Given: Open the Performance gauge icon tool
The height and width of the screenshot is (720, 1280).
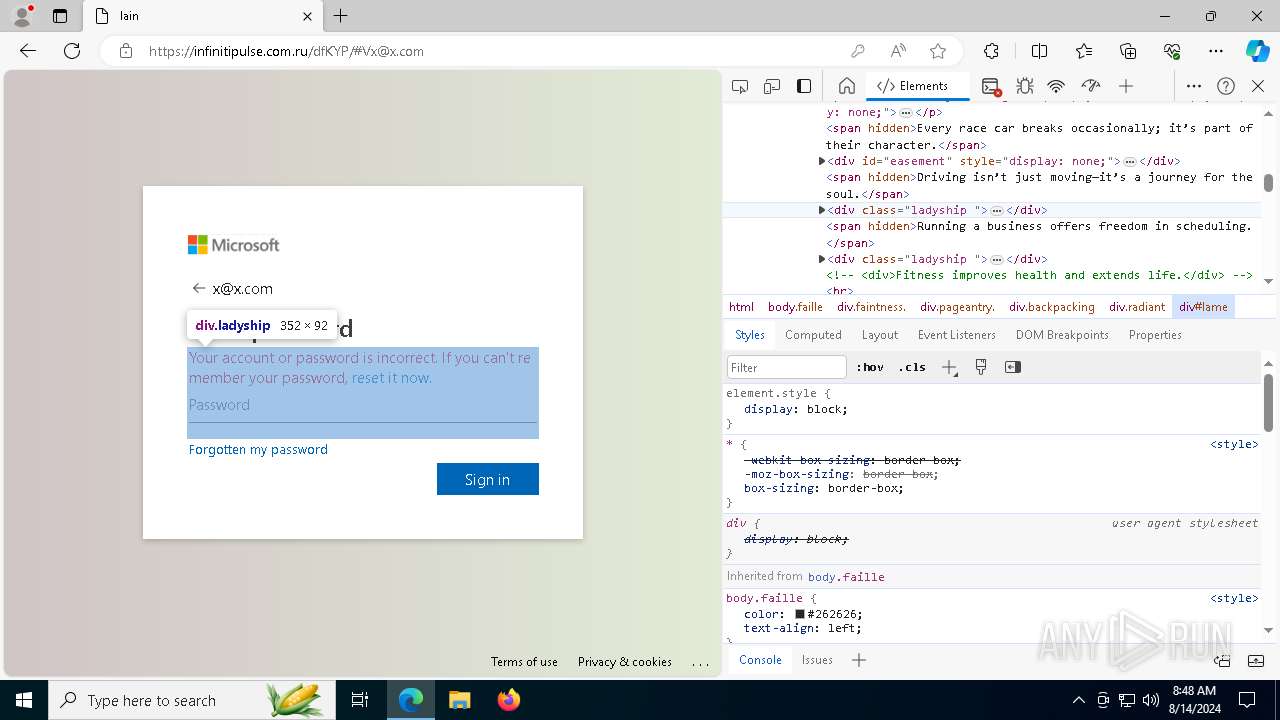Looking at the screenshot, I should pyautogui.click(x=1091, y=86).
